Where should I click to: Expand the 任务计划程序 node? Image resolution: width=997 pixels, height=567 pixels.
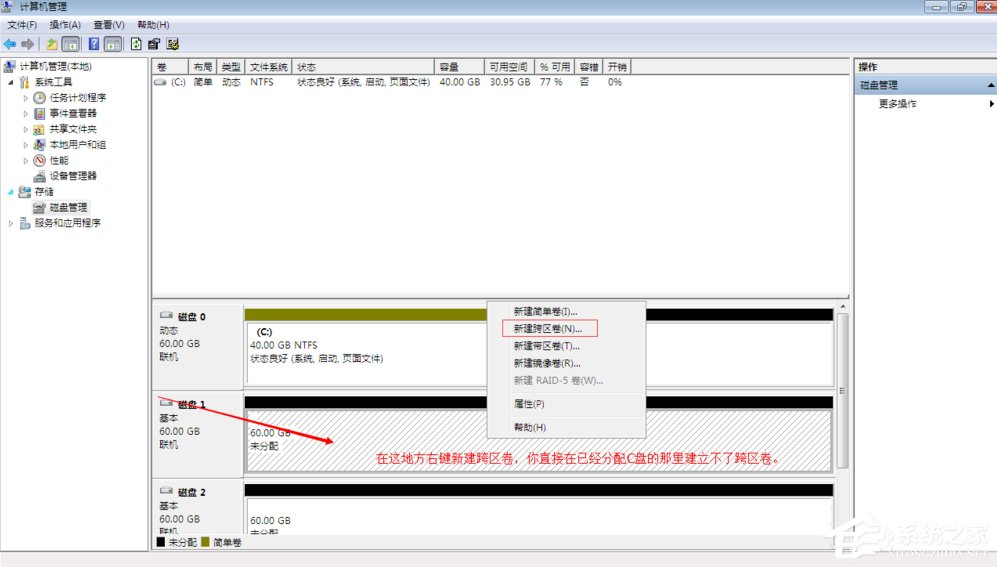(25, 98)
